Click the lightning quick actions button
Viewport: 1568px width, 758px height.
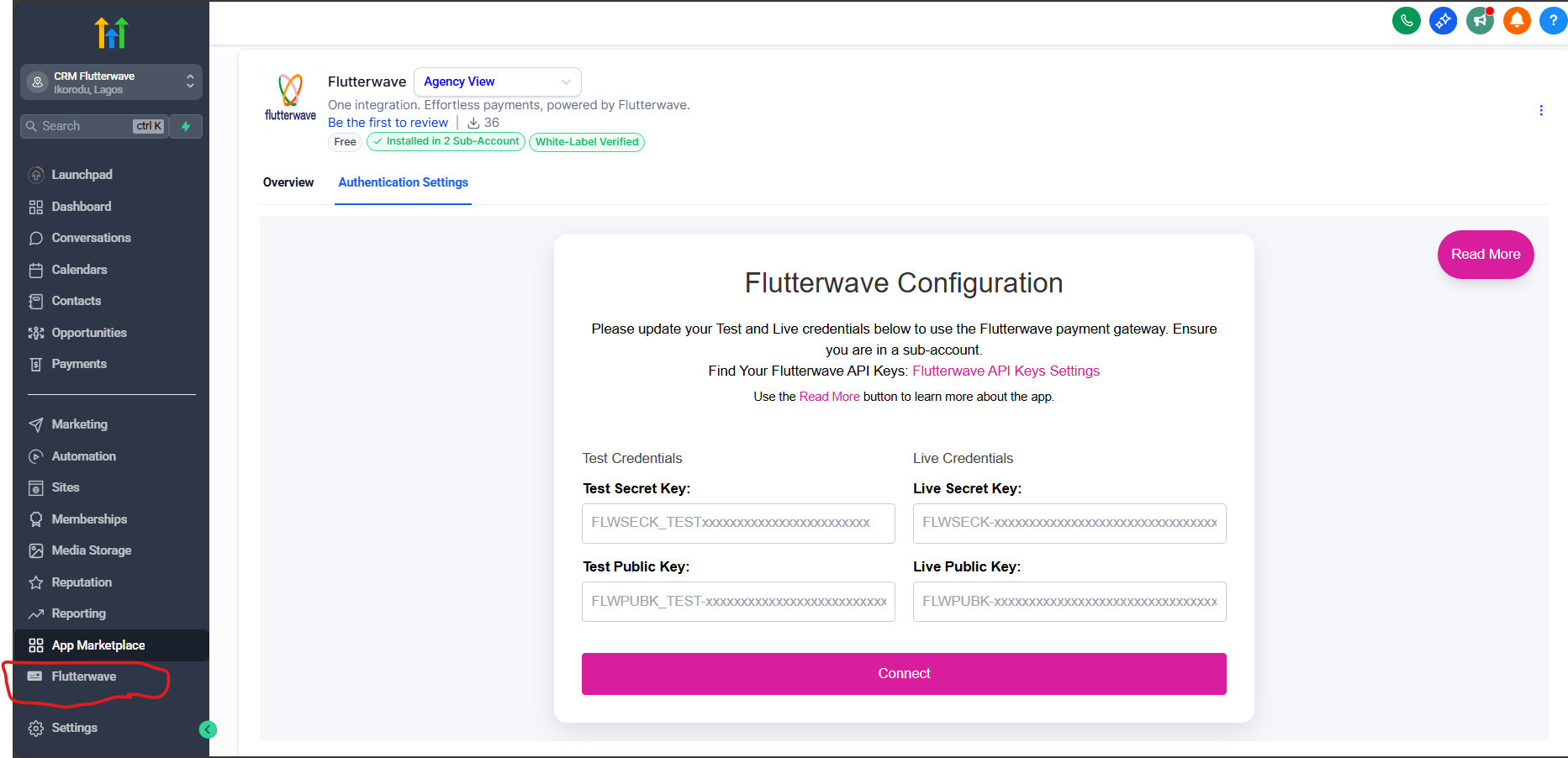point(186,126)
